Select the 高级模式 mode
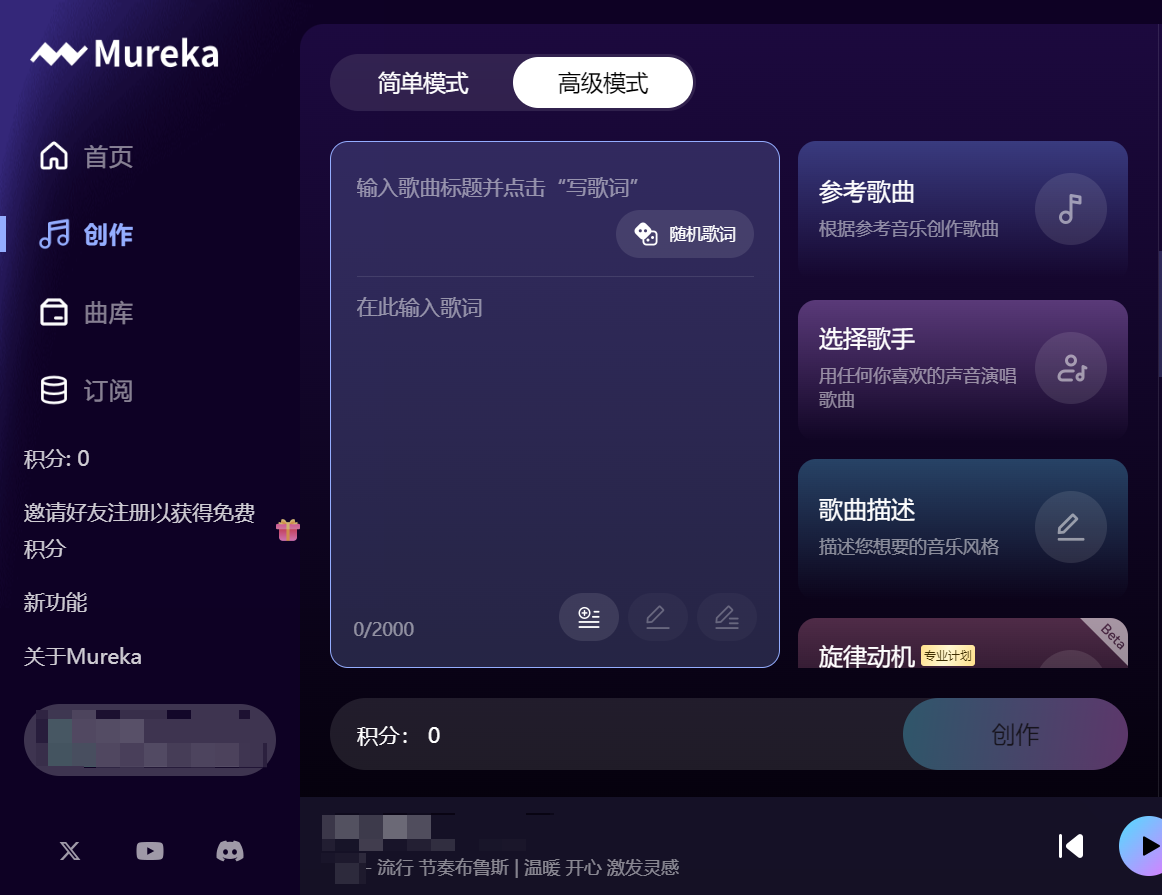 (602, 83)
